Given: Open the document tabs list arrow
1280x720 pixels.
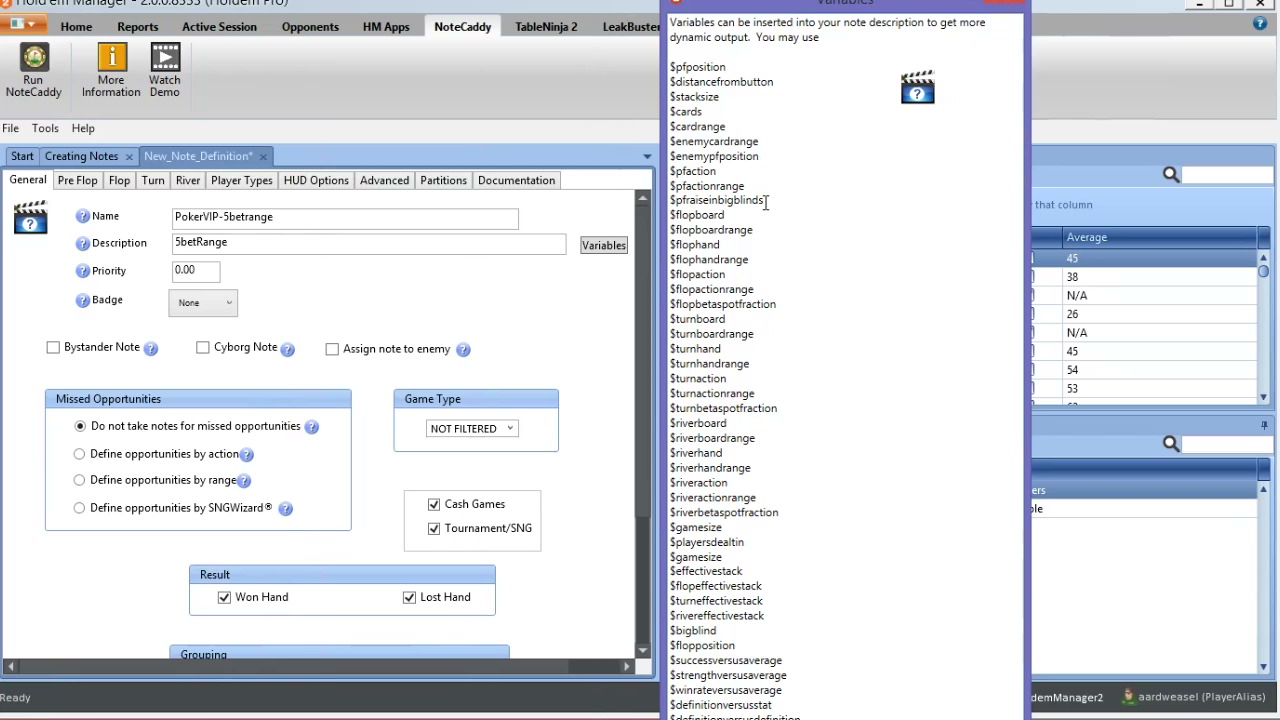Looking at the screenshot, I should pyautogui.click(x=647, y=157).
